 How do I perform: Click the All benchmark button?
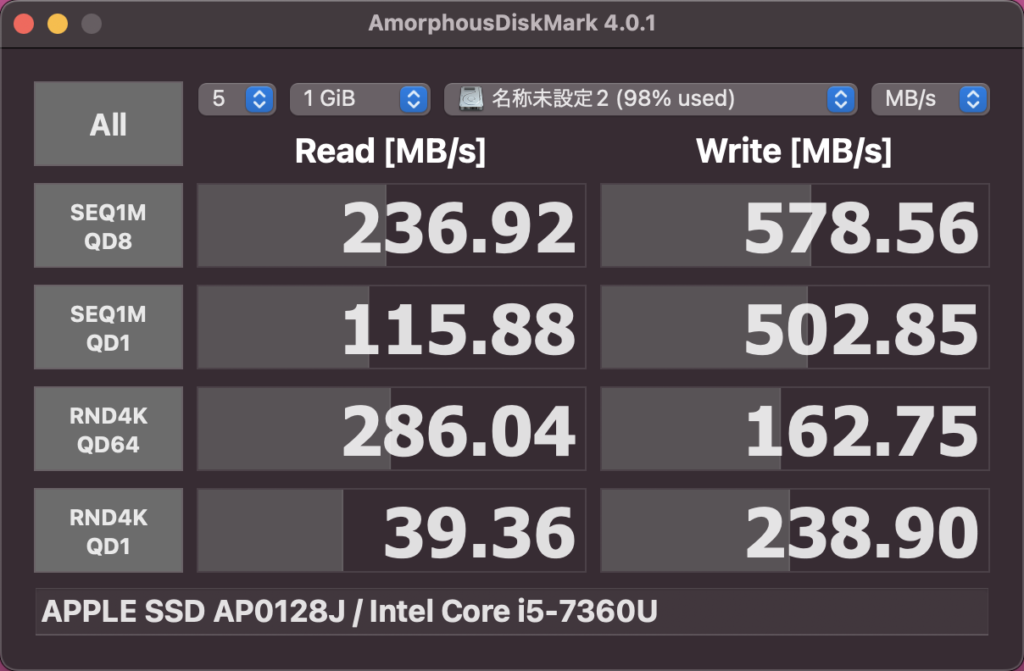click(108, 124)
